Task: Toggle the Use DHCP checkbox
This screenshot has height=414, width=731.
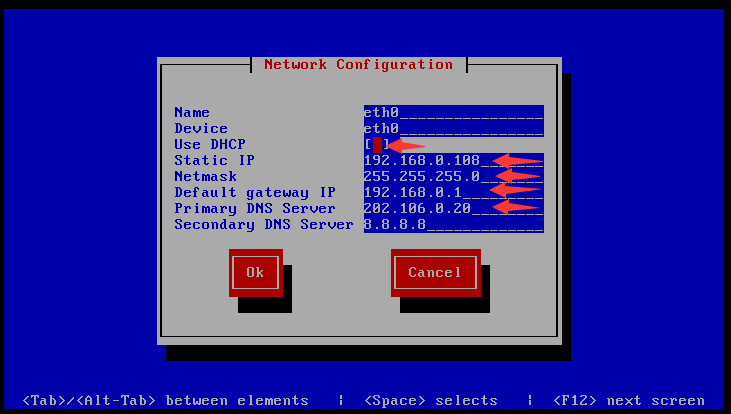Action: (x=377, y=145)
